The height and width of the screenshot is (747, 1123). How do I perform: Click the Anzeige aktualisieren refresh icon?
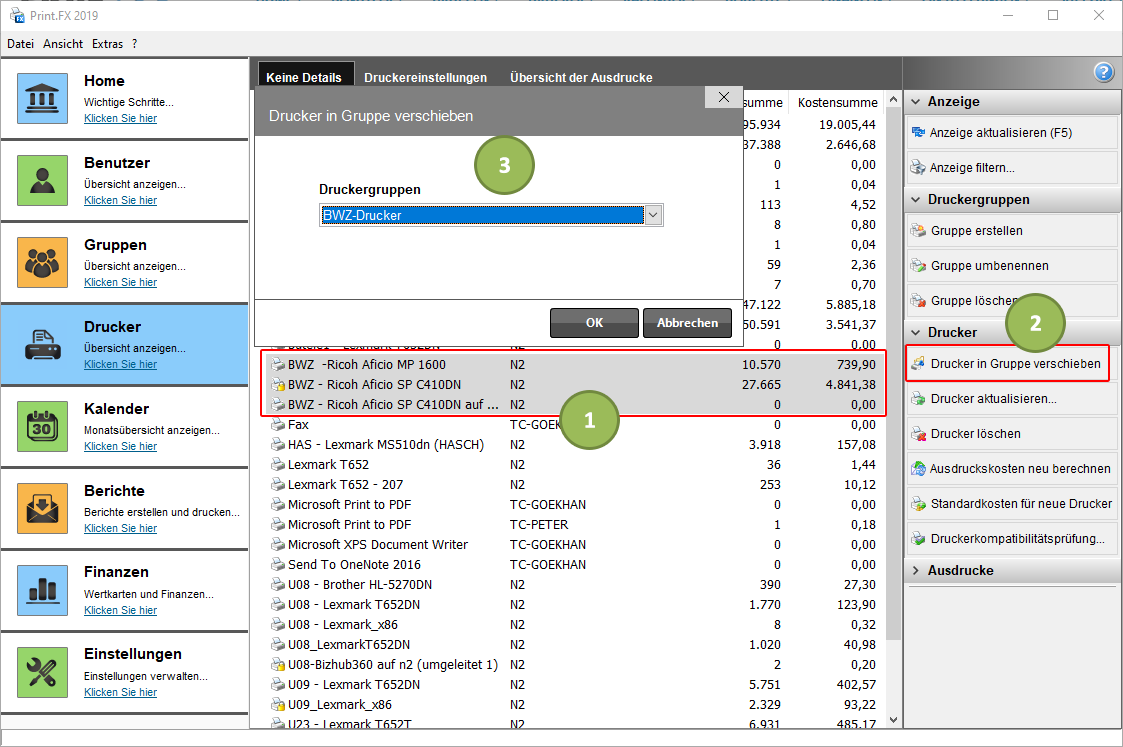918,132
